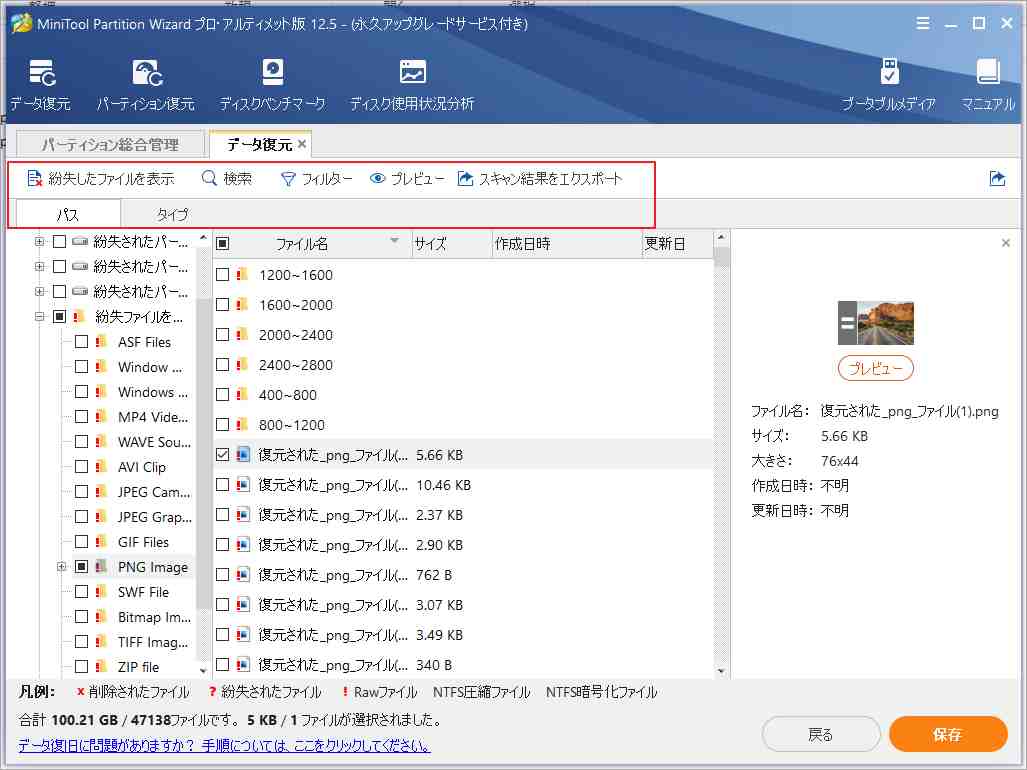Click the ZIP file folder icon
Screen dimensions: 1027x770
(x=102, y=667)
